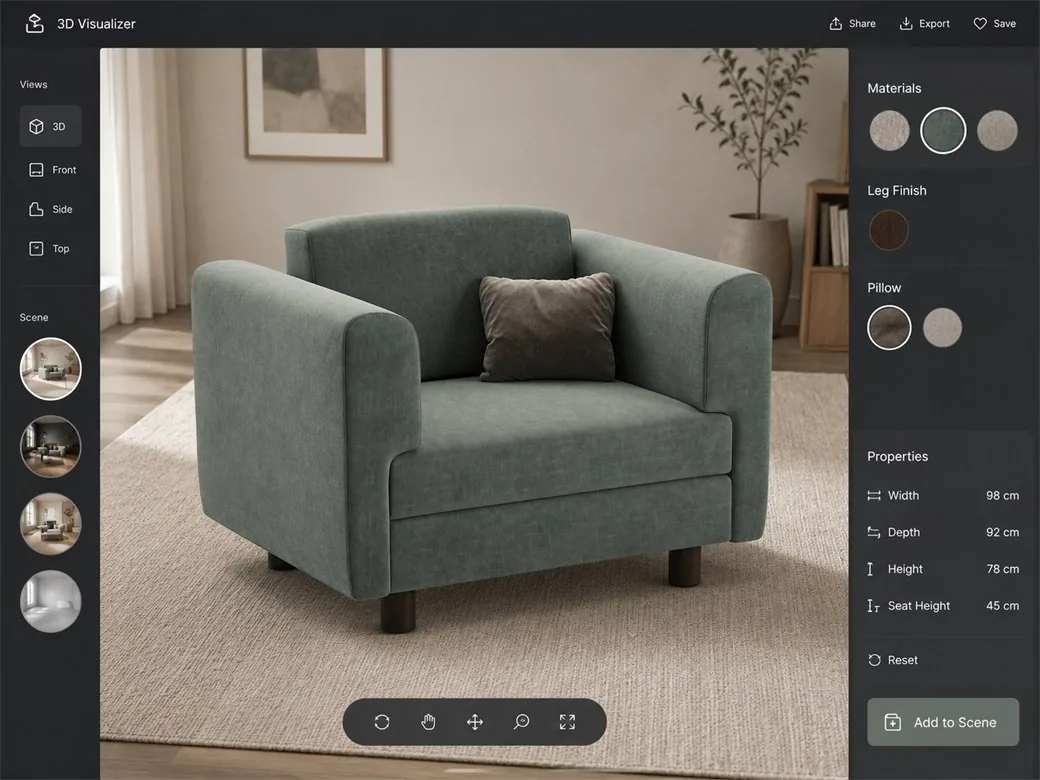Click the Depth value 92 cm
This screenshot has width=1040, height=780.
tap(1002, 532)
